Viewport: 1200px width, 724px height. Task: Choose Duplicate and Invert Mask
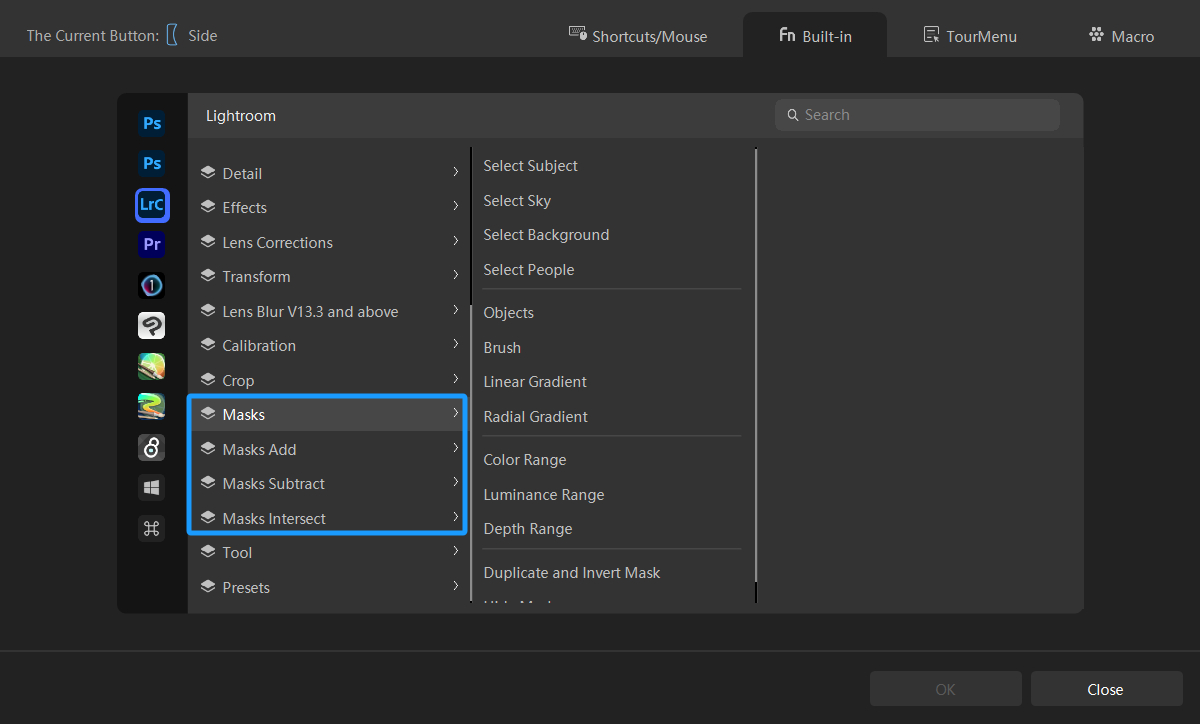coord(572,573)
